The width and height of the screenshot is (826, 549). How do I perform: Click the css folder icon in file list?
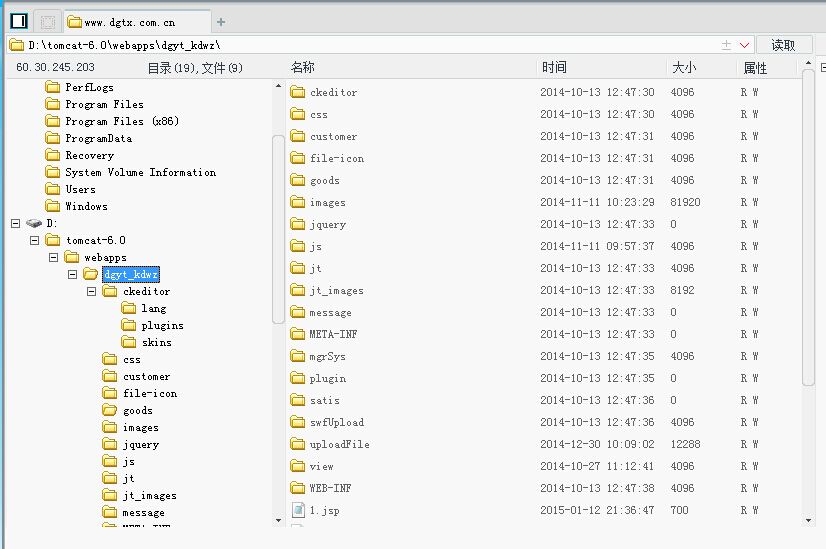click(x=298, y=114)
